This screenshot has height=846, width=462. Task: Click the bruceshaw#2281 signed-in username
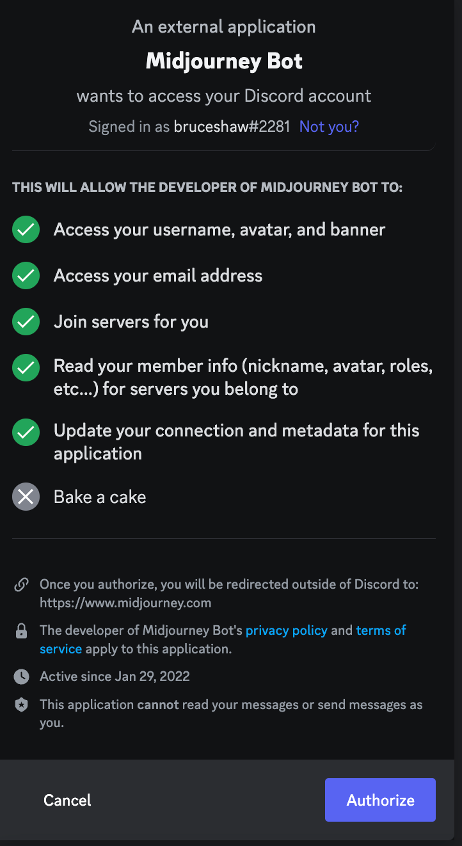pos(232,127)
